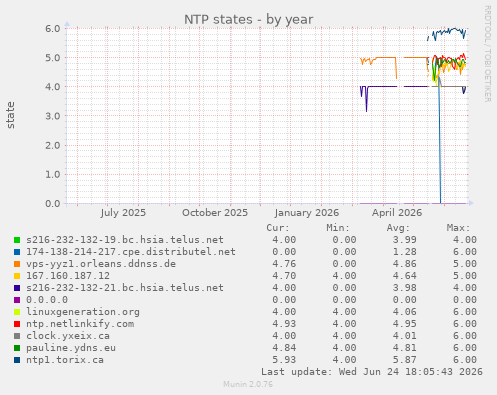Click the red swatch for ntp.netlinkify.com
This screenshot has height=395, width=497.
[17, 324]
